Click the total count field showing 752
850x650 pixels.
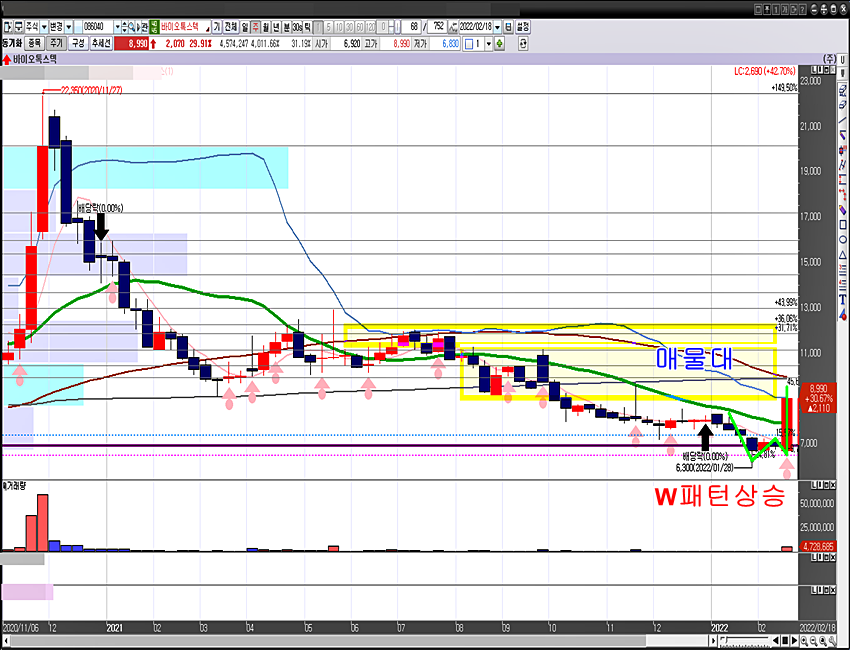tap(437, 27)
